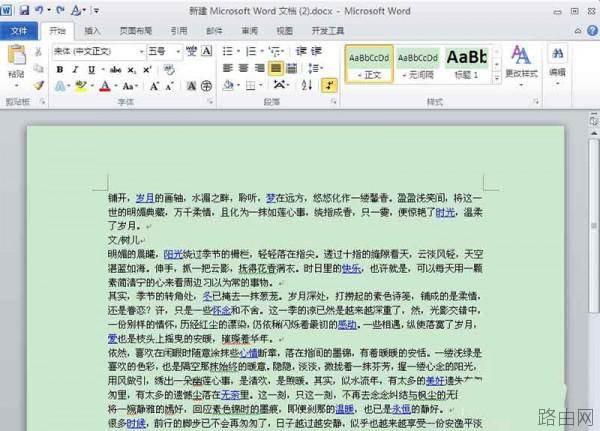Toggle justify alignment (highlighted)
The height and width of the screenshot is (431, 600).
276,68
